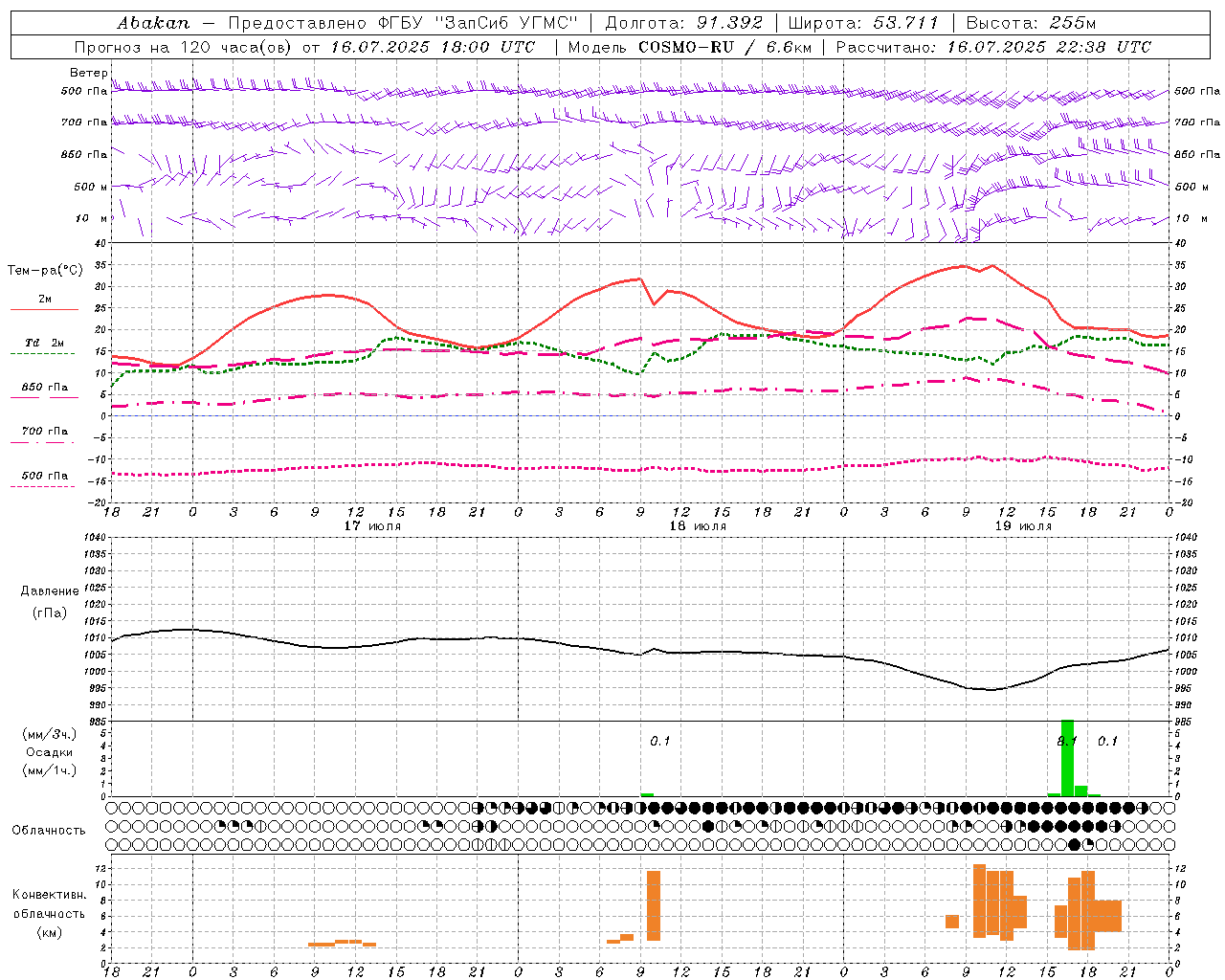Select the 'Широта: 53.711' header field
The width and height of the screenshot is (1225, 980).
[863, 23]
